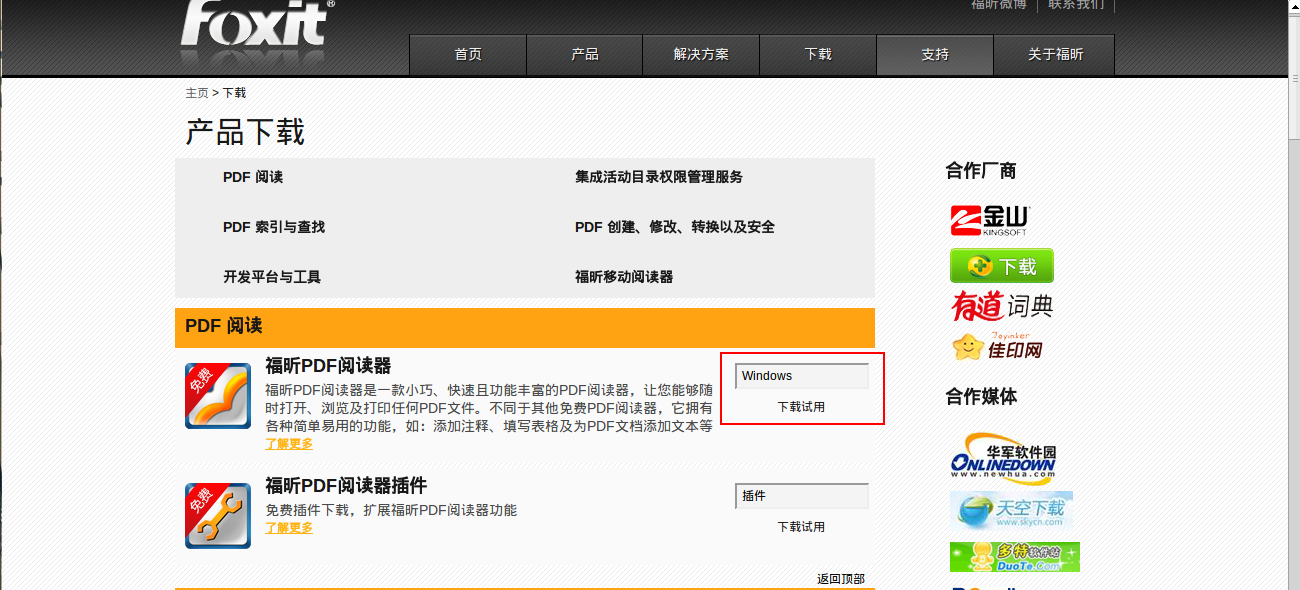Visit the 华军软件园 Onlinedown logo
The width and height of the screenshot is (1300, 590).
(1004, 458)
